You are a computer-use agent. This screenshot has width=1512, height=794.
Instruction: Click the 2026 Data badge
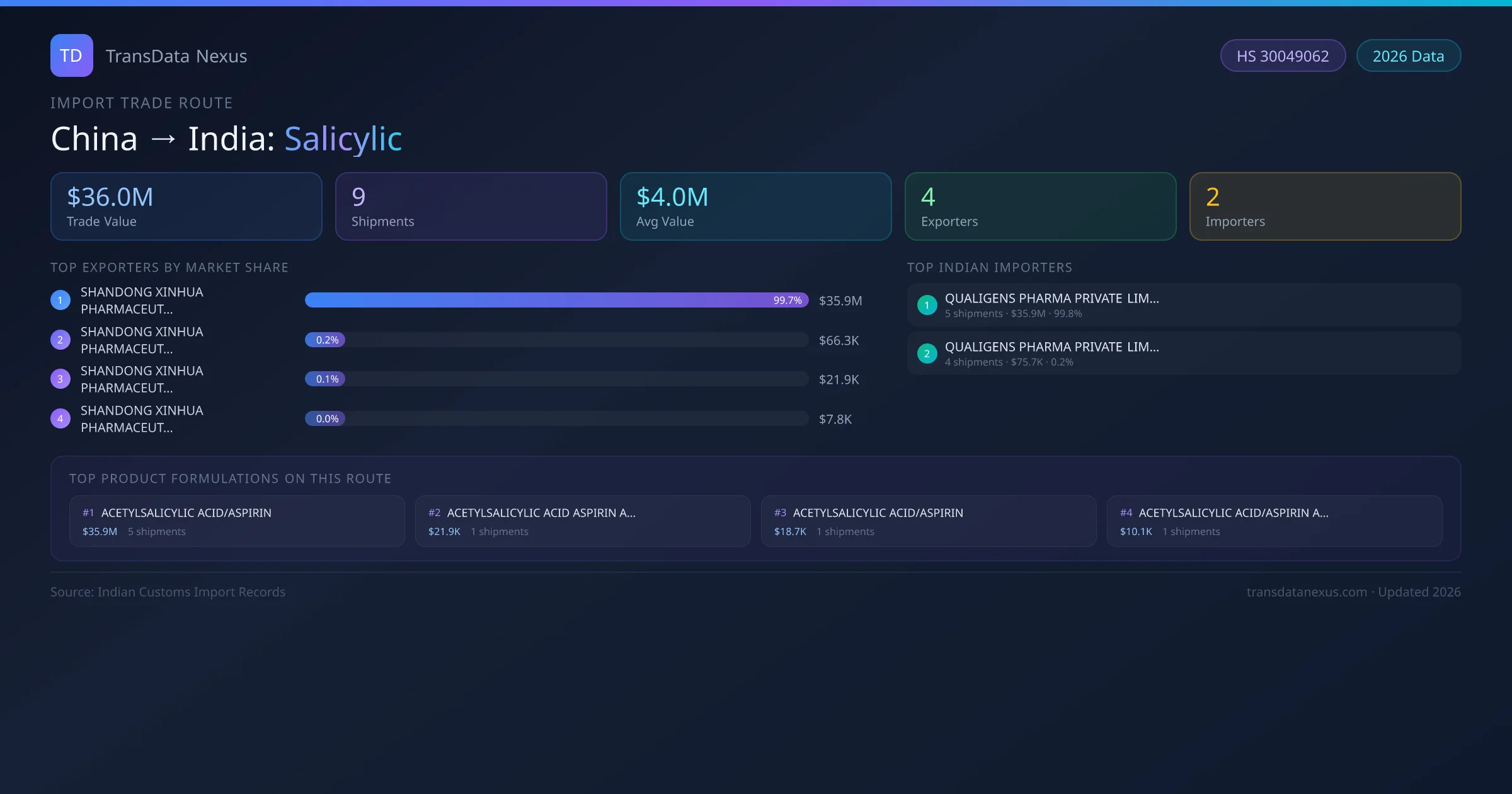(x=1408, y=56)
